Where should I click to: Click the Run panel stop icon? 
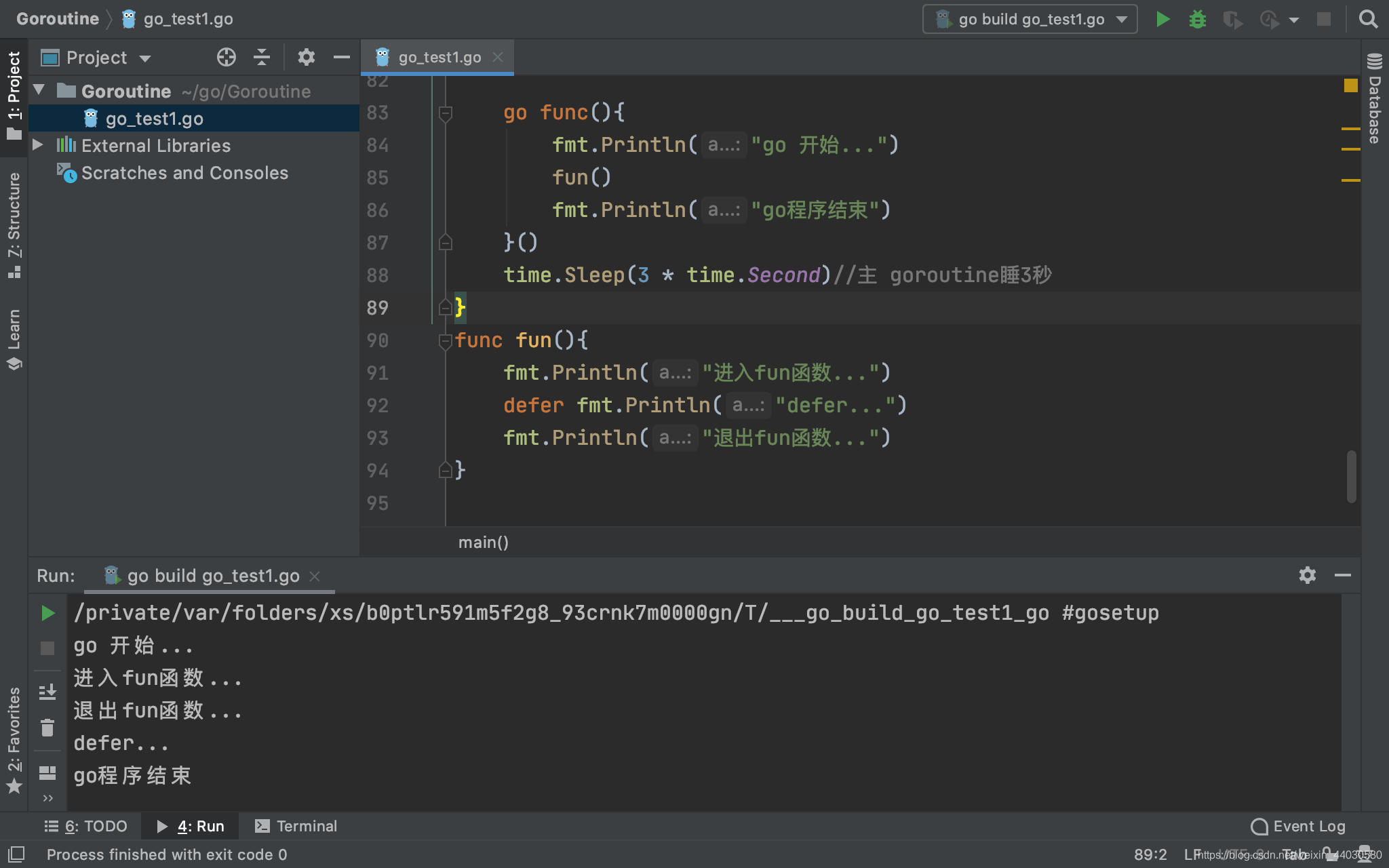(x=47, y=648)
